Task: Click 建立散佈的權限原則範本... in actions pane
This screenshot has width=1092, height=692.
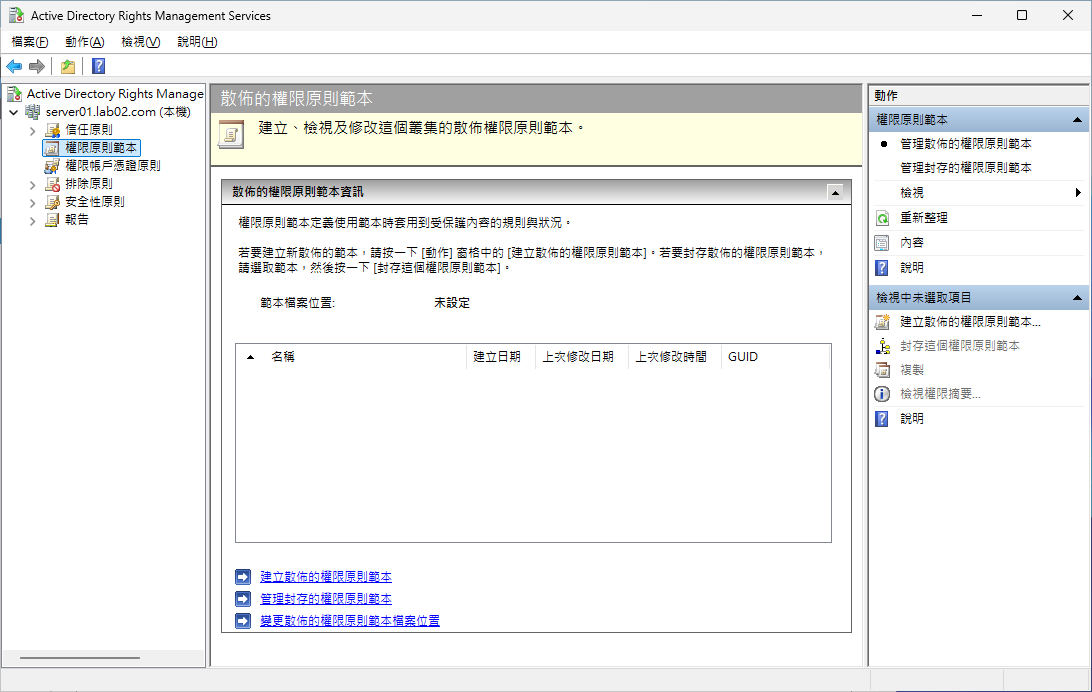Action: (970, 322)
